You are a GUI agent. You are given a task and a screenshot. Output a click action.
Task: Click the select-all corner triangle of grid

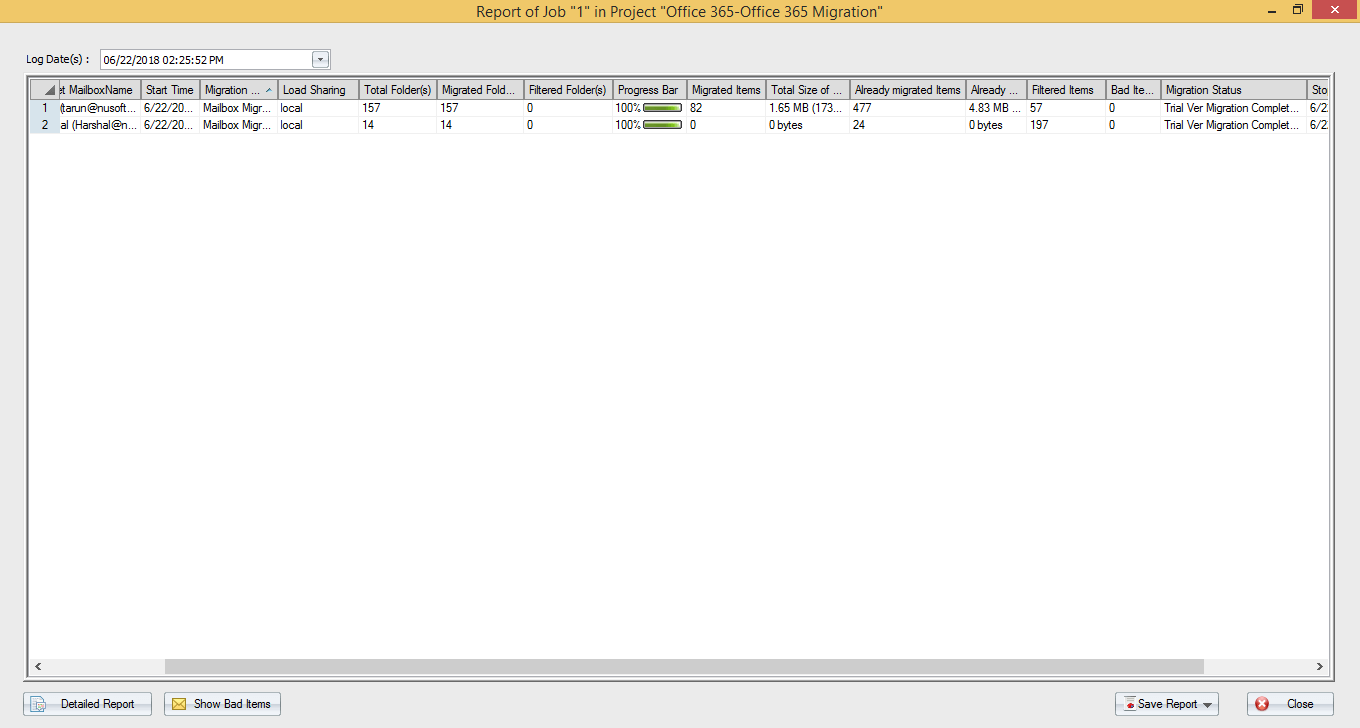[50, 90]
